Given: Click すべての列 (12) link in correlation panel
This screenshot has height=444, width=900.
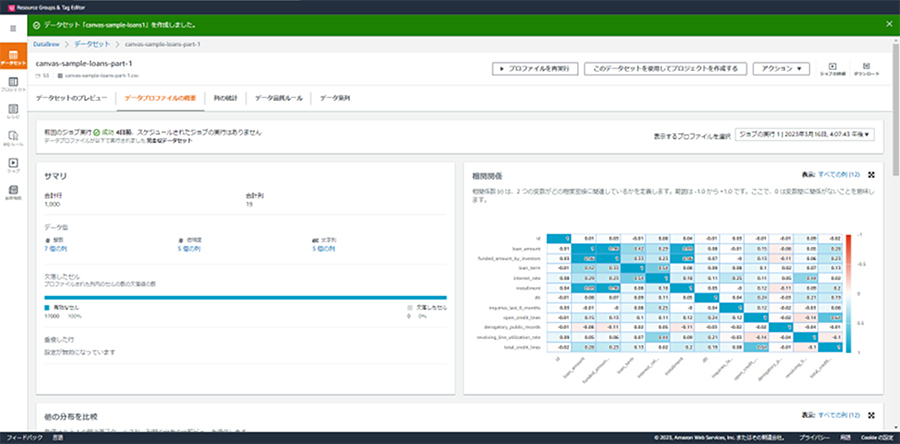Looking at the screenshot, I should (x=839, y=174).
